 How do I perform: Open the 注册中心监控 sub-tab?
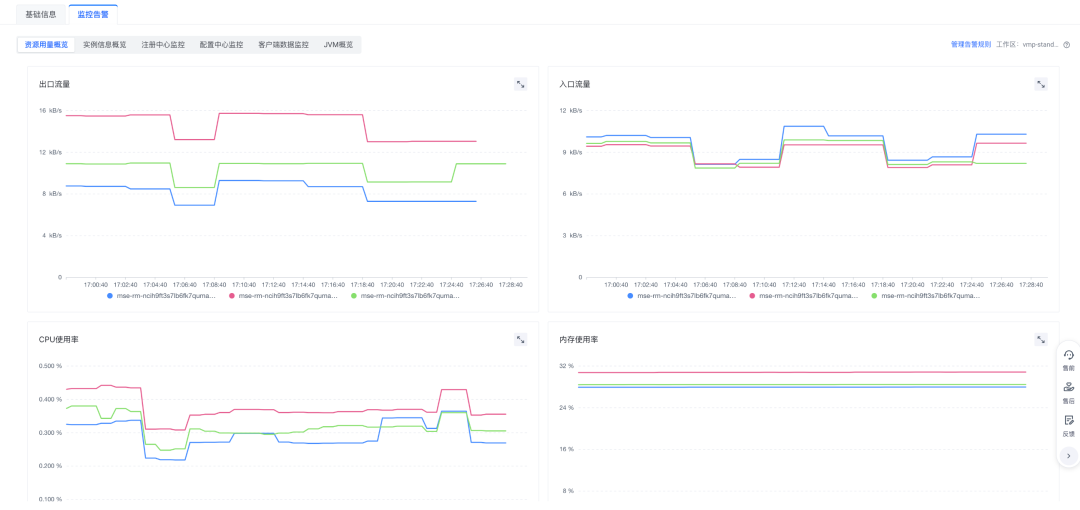click(163, 45)
